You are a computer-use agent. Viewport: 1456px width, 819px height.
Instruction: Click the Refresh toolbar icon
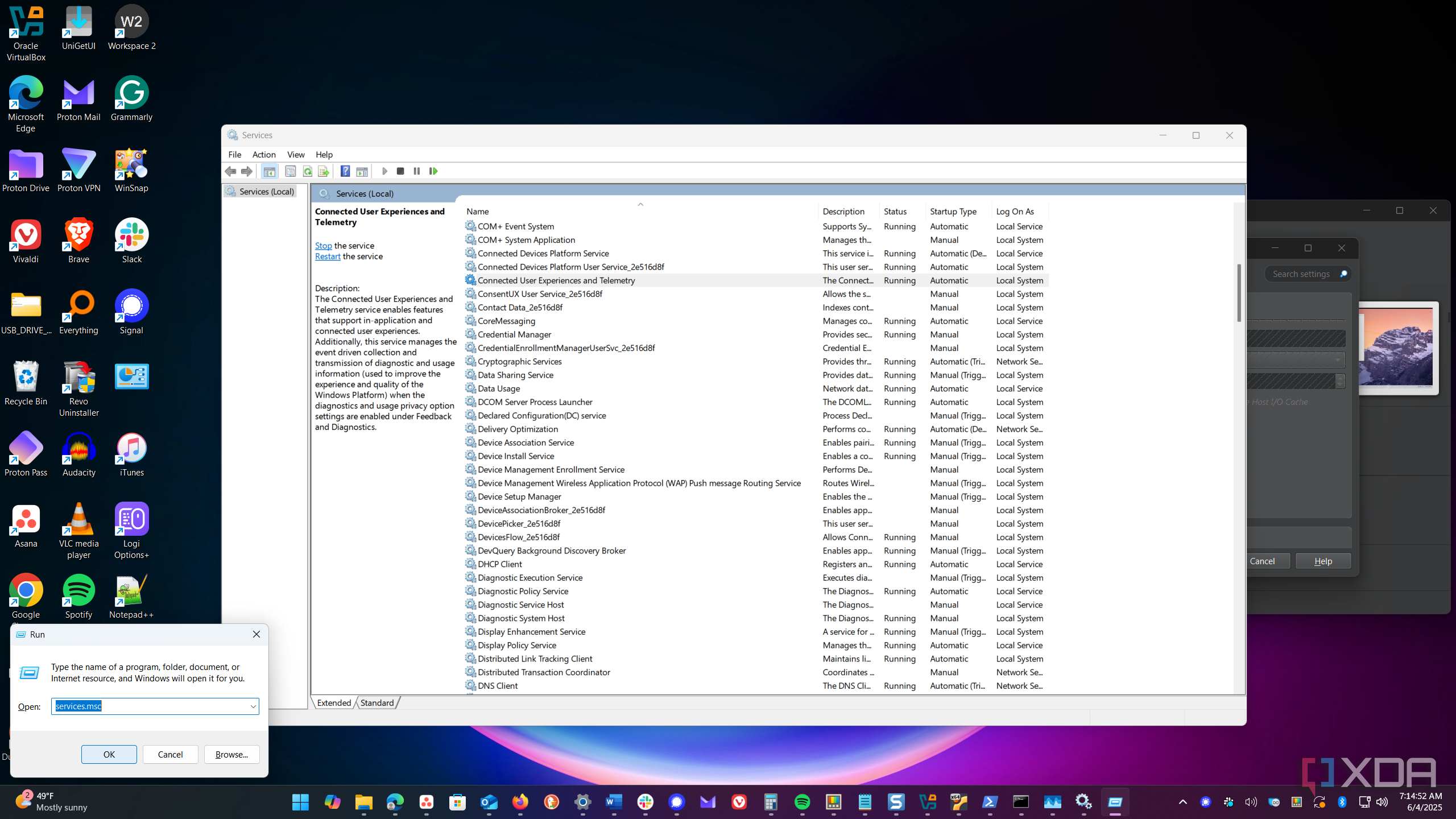[308, 171]
